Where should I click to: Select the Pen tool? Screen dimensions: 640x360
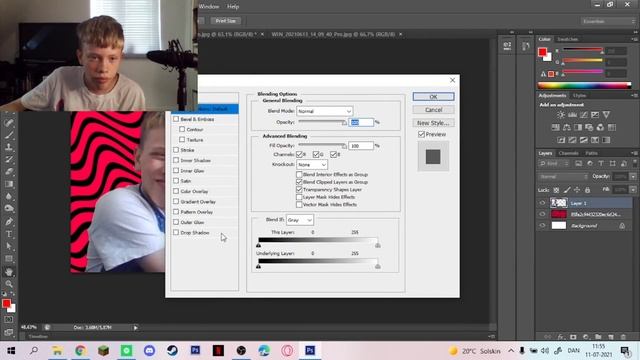(9, 222)
